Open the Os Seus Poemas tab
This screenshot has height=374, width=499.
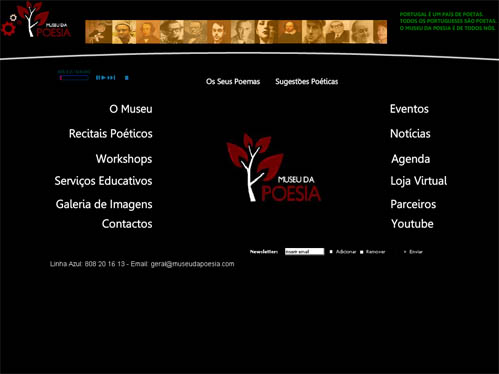click(x=233, y=81)
